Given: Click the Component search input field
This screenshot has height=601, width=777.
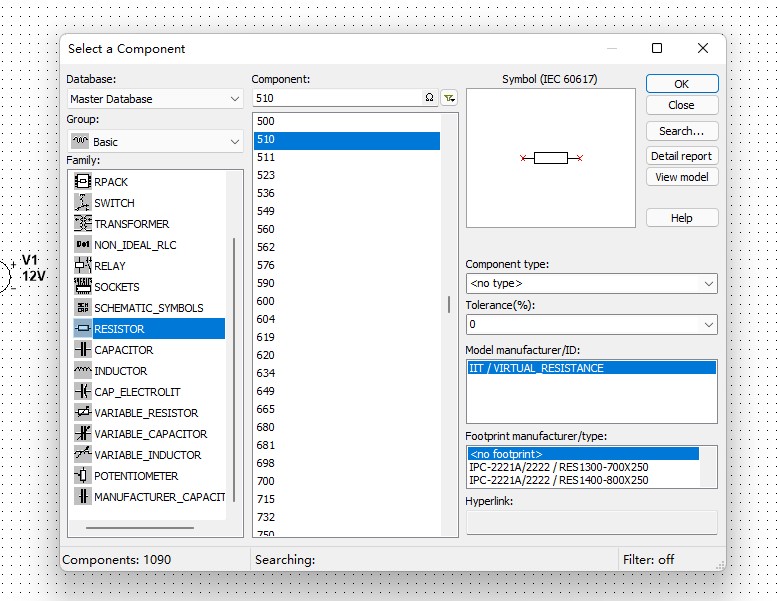Looking at the screenshot, I should click(x=337, y=98).
